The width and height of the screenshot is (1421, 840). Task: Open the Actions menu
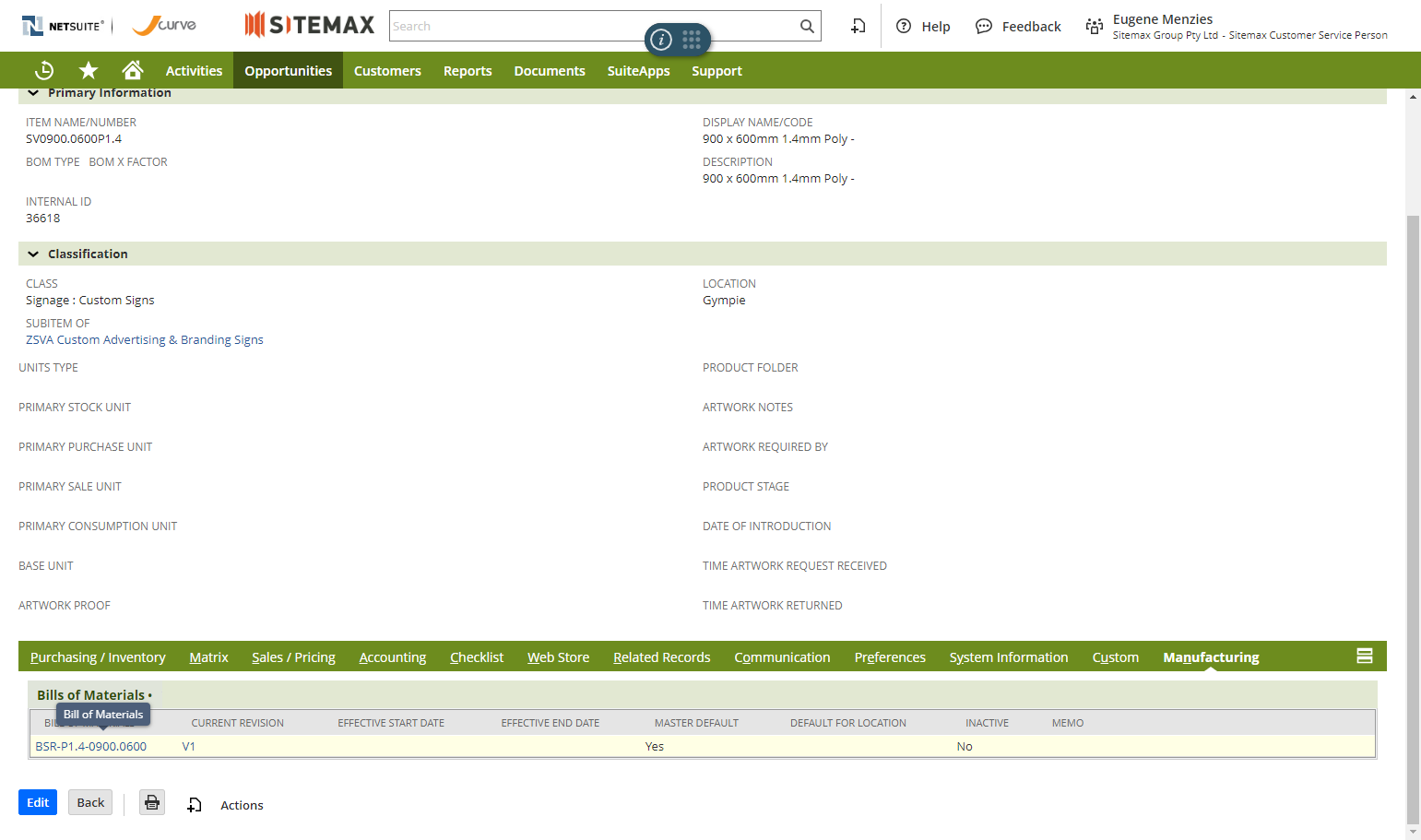[242, 805]
